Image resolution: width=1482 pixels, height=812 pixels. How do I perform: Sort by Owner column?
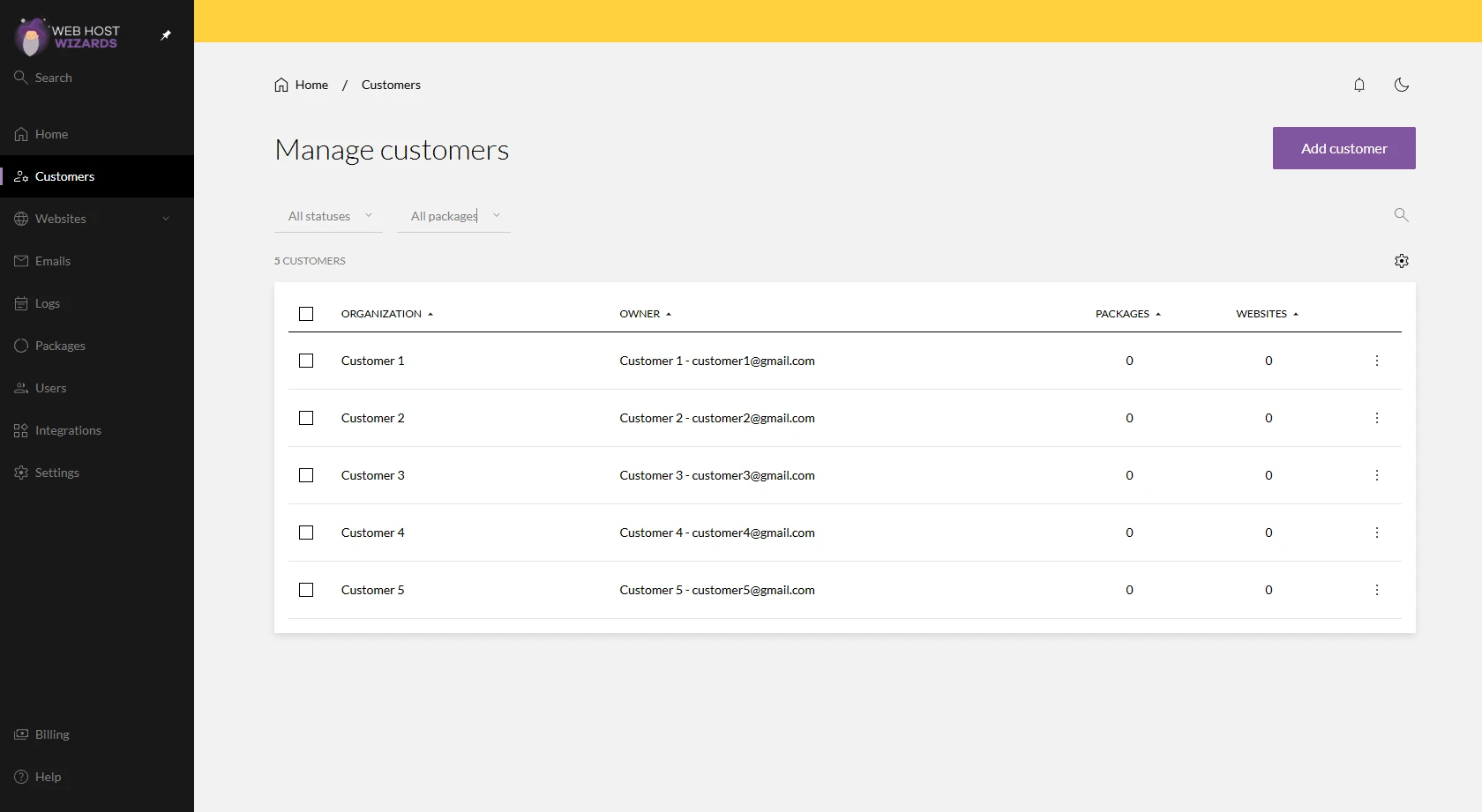pyautogui.click(x=646, y=314)
